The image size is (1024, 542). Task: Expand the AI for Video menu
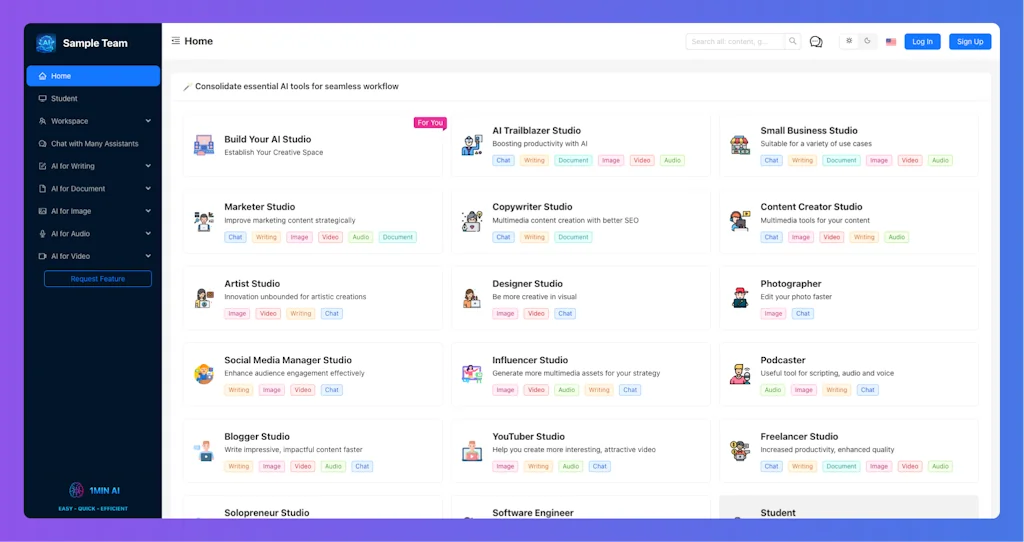tap(93, 256)
